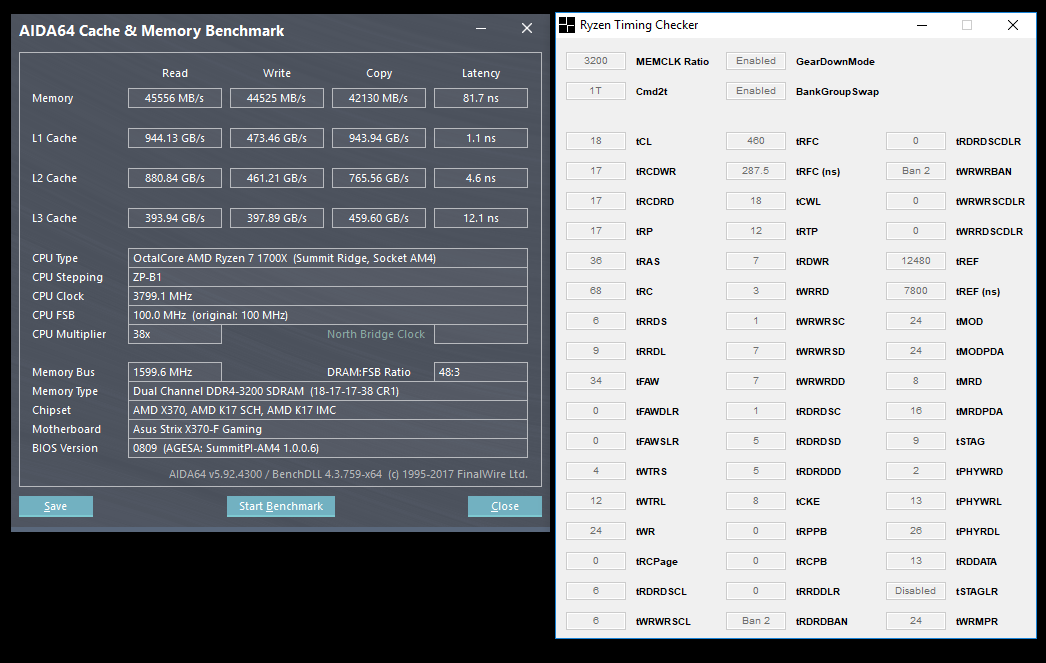This screenshot has height=663, width=1046.
Task: Click the Cmd2t value 1T
Action: (596, 91)
